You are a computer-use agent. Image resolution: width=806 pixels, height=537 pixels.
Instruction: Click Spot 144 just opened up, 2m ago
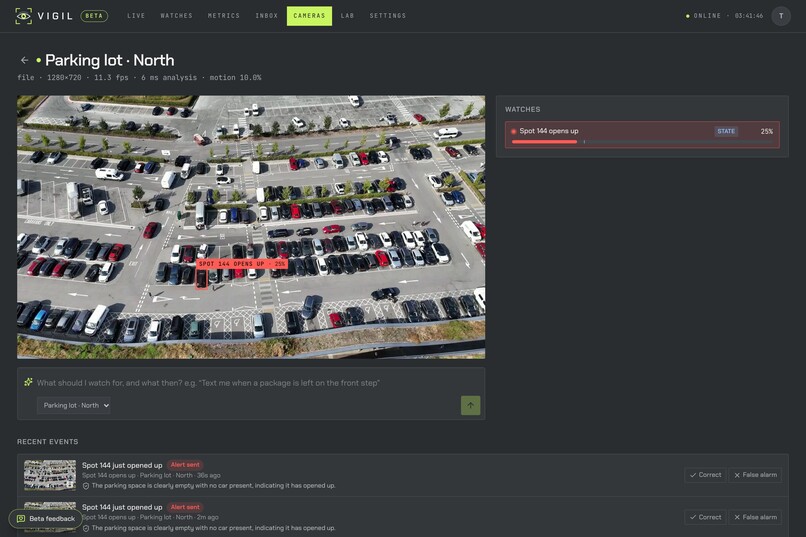click(122, 508)
